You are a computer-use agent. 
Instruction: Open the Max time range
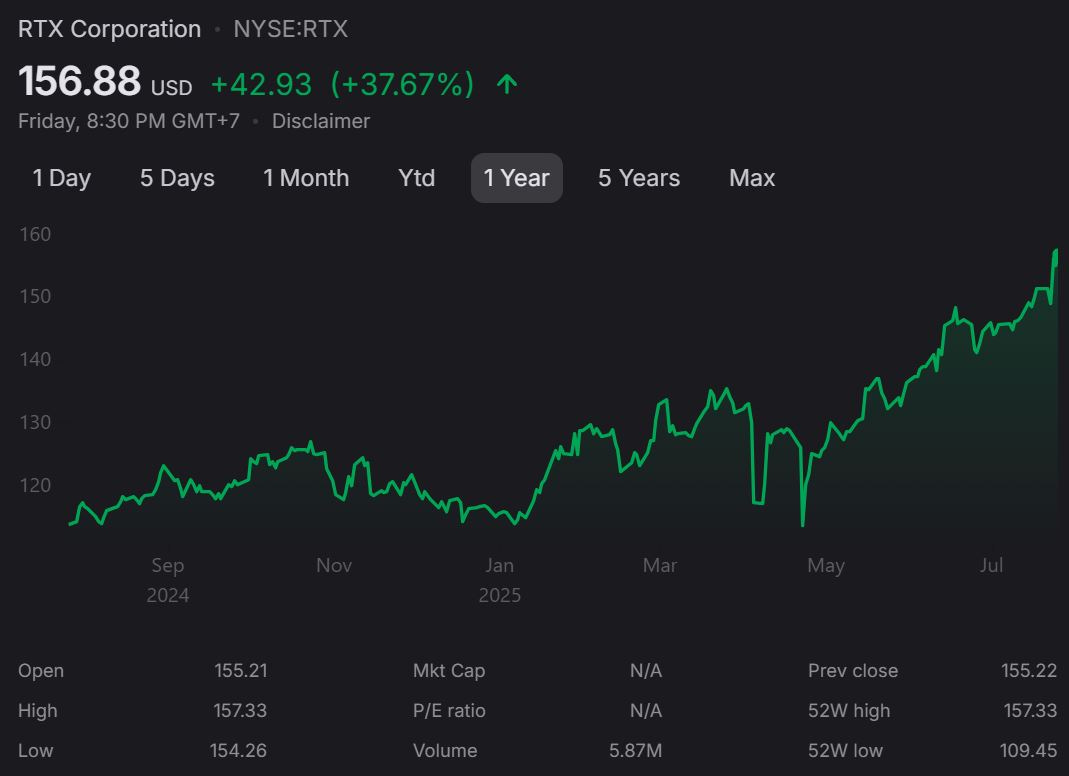click(x=752, y=178)
